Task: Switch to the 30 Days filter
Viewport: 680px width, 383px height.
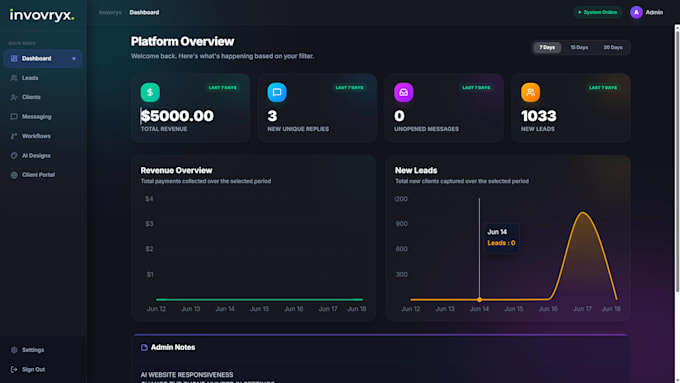Action: click(x=613, y=47)
